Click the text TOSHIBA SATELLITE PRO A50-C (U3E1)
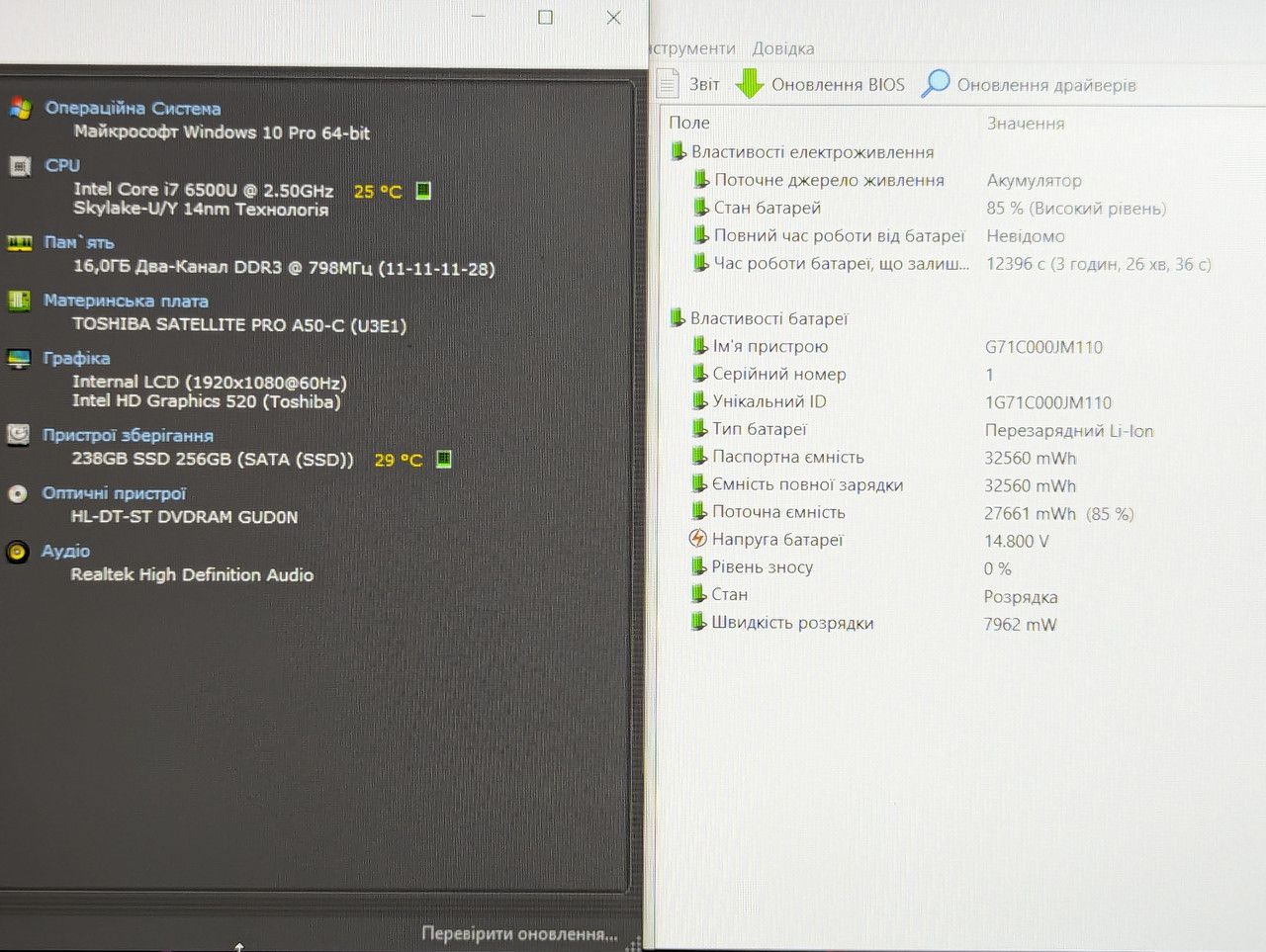This screenshot has width=1266, height=952. click(239, 324)
